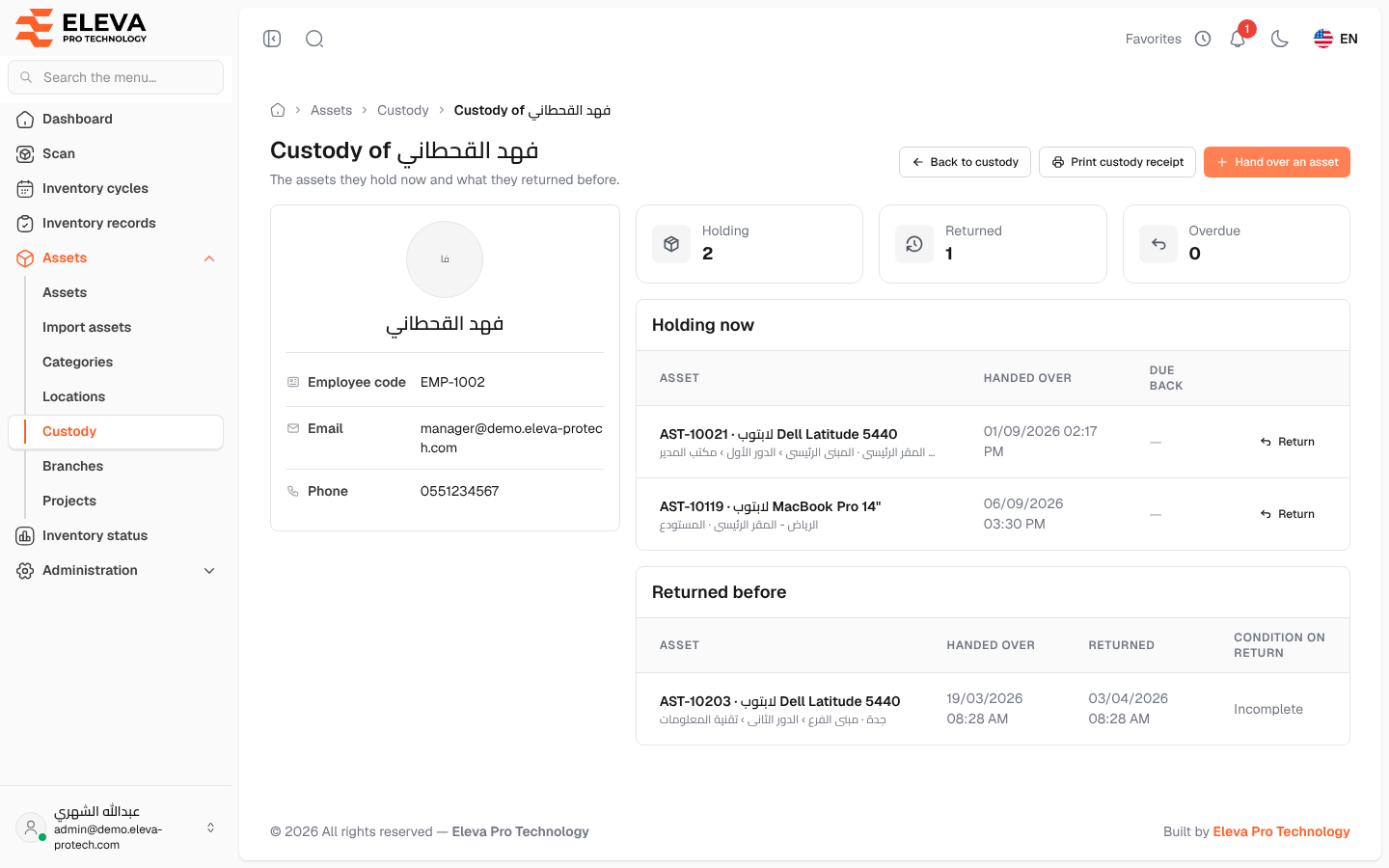Open recent history clock icon
This screenshot has height=868, width=1389.
pos(1203,39)
